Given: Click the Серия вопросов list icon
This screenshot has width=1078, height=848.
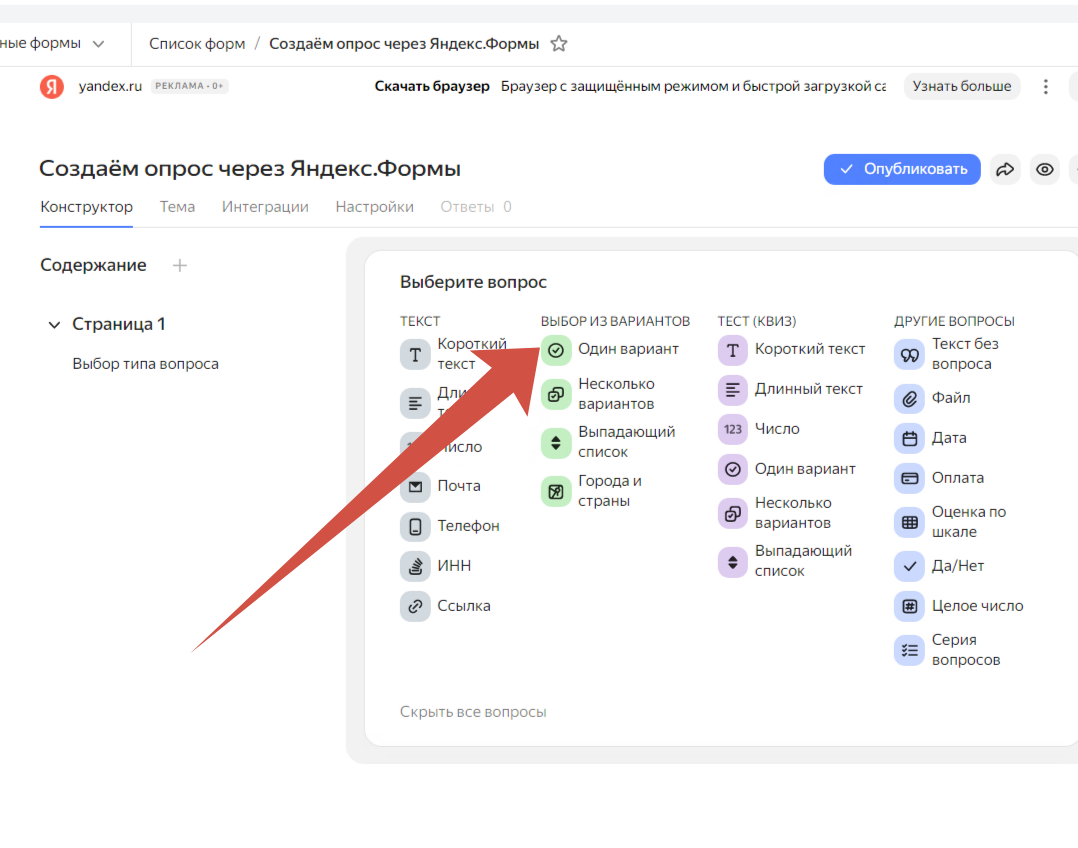Looking at the screenshot, I should 910,650.
